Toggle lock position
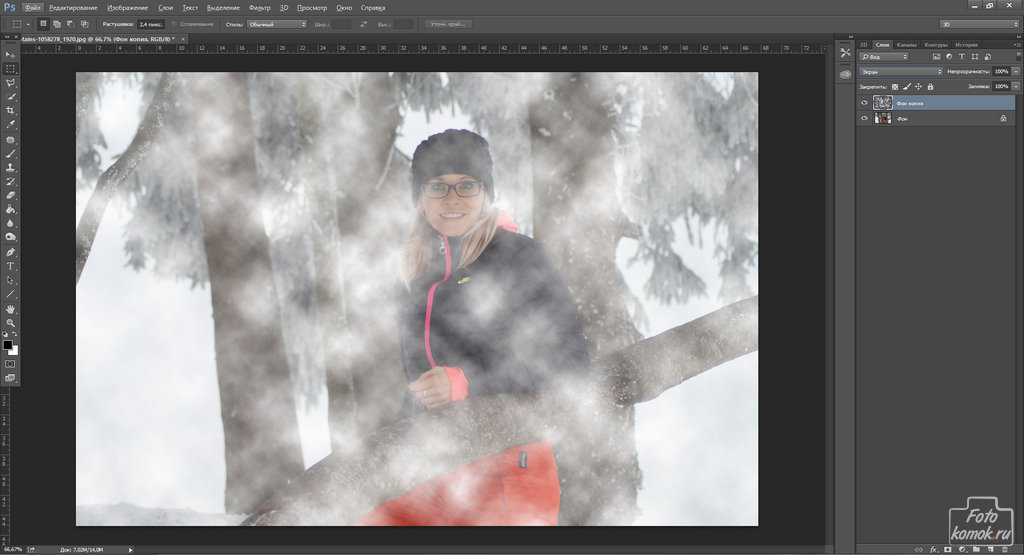Viewport: 1024px width, 555px height. pyautogui.click(x=918, y=87)
